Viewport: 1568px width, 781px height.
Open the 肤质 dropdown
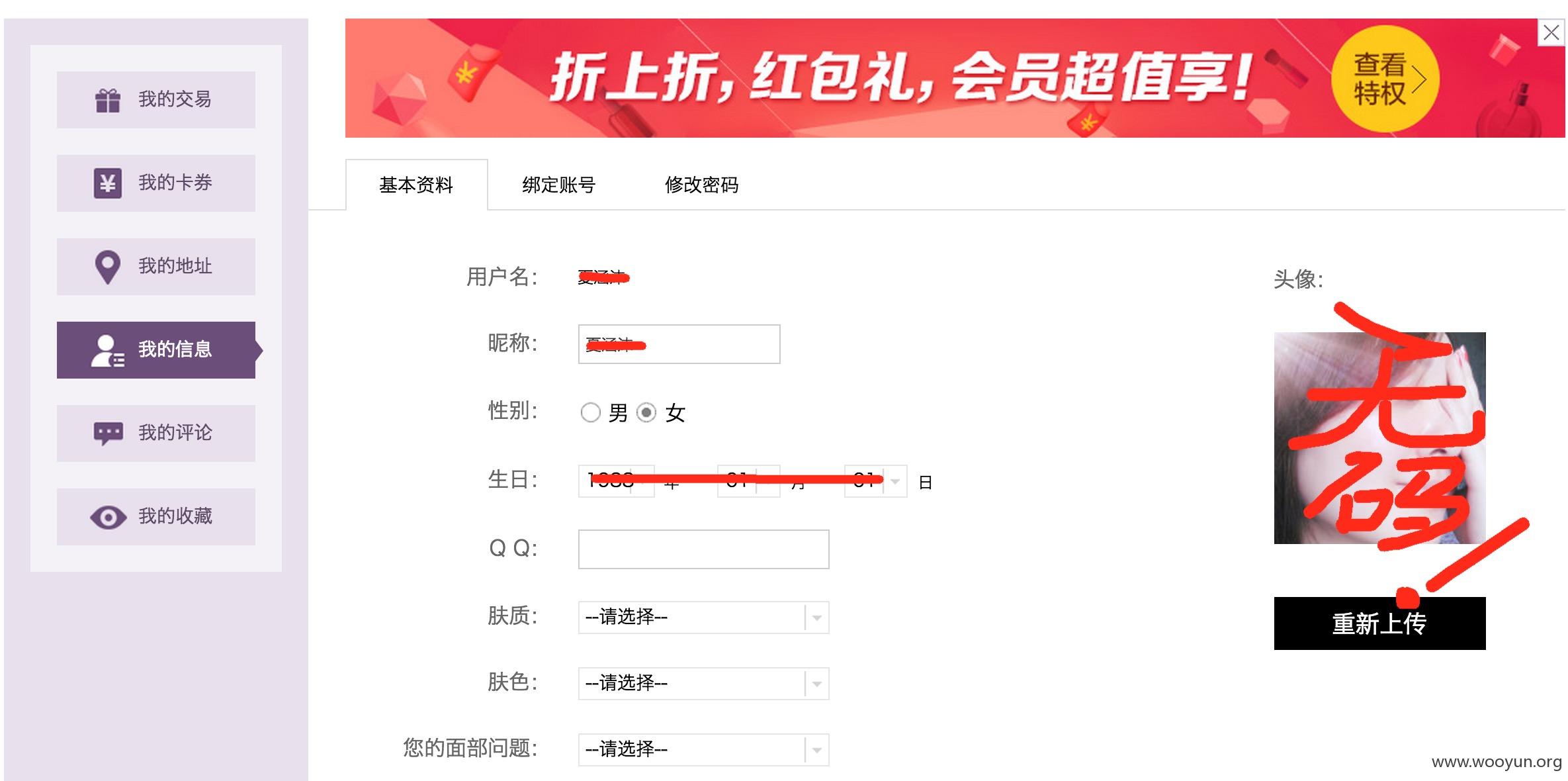click(x=703, y=618)
